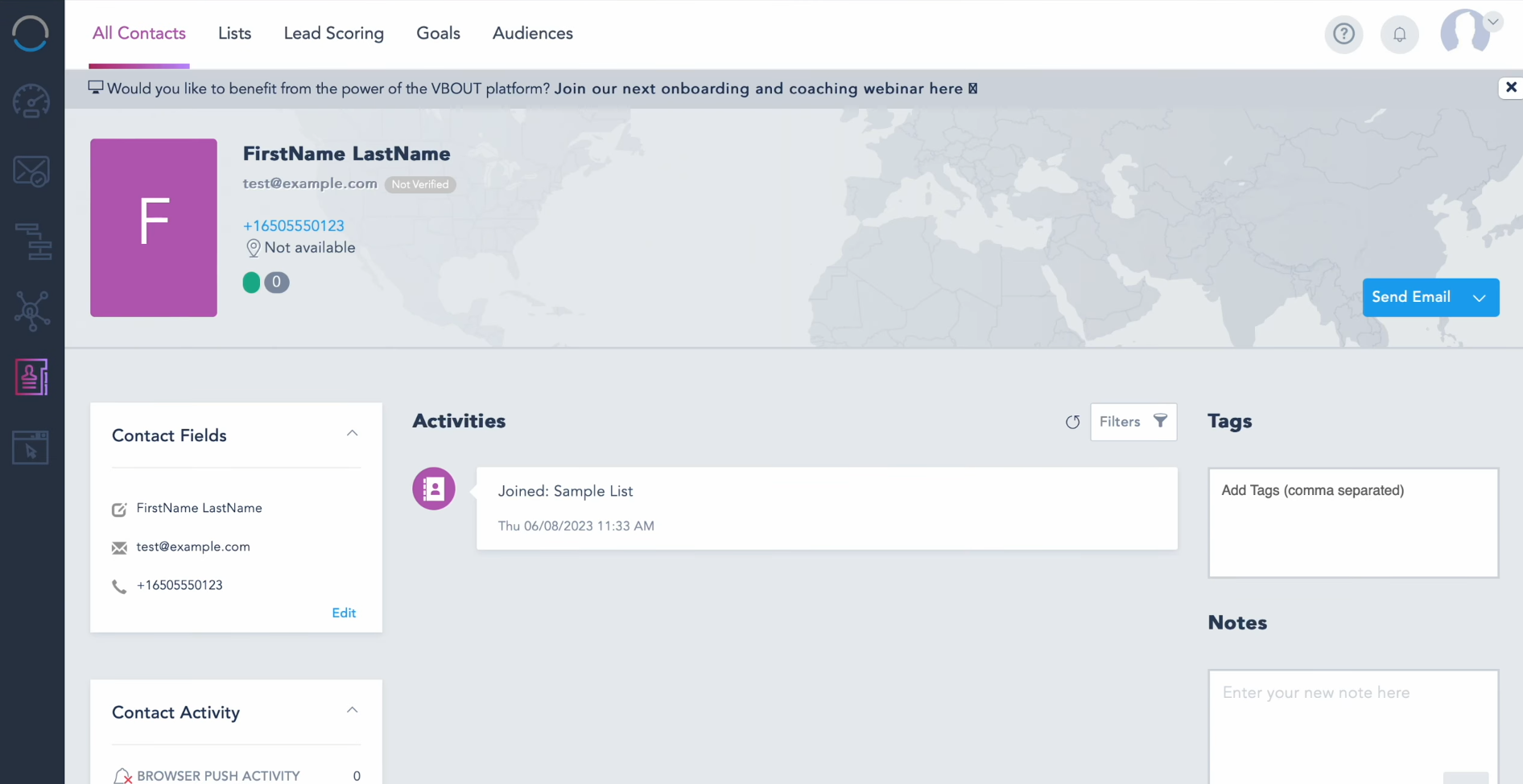Click the +16505550123 value in Contact Fields
The height and width of the screenshot is (784, 1523).
[x=180, y=585]
